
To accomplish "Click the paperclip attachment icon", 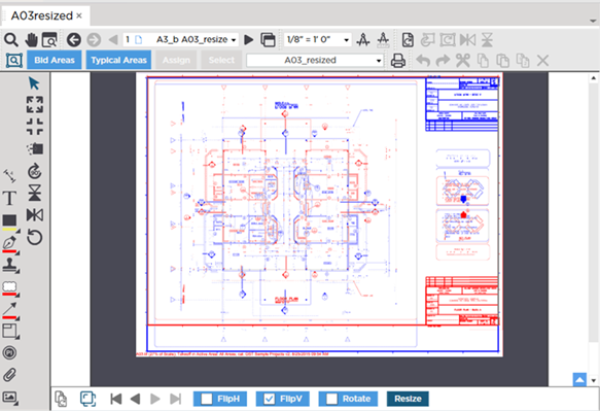I will (x=10, y=375).
